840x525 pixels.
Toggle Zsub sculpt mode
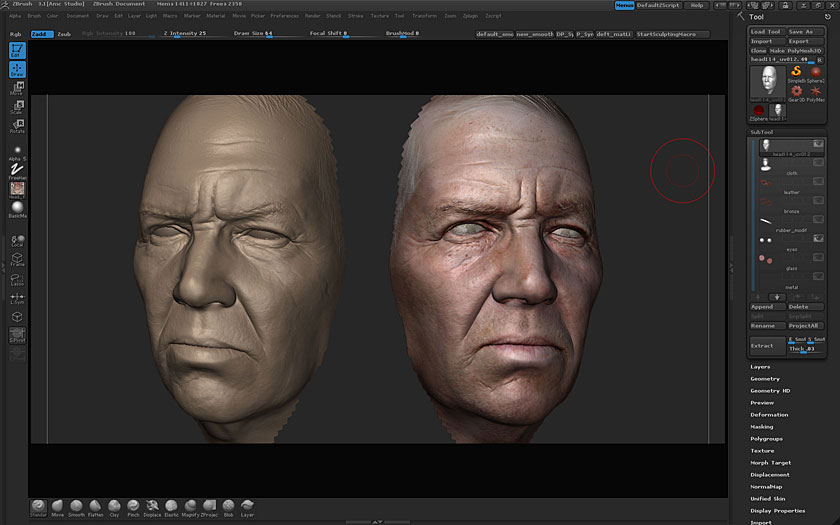tap(64, 34)
